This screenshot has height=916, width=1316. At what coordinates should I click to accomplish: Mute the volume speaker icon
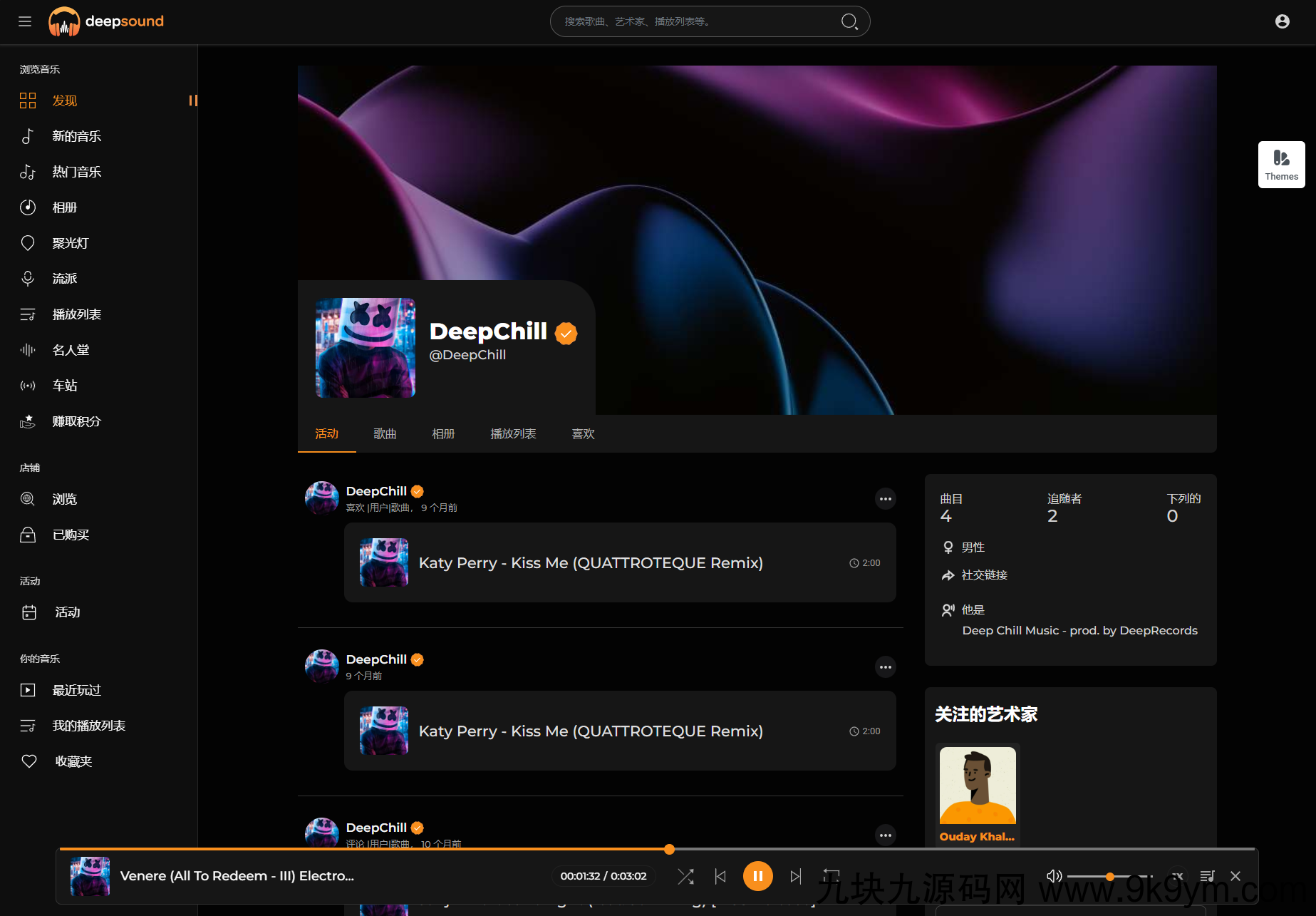pyautogui.click(x=1054, y=876)
